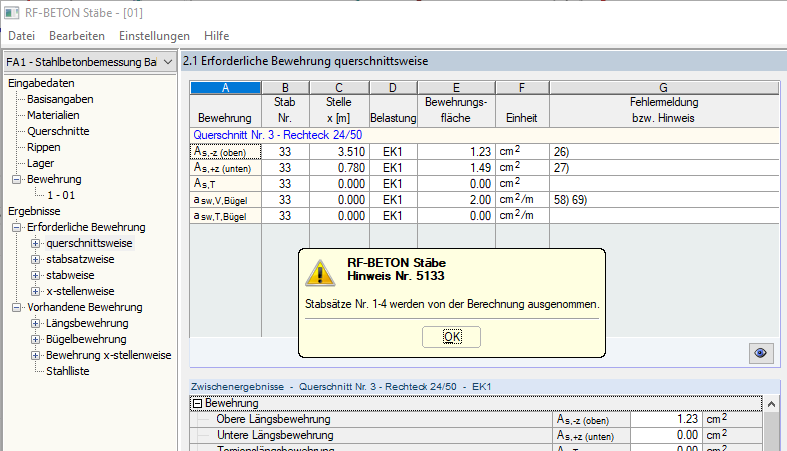Click column header C
The width and height of the screenshot is (787, 451).
(339, 88)
